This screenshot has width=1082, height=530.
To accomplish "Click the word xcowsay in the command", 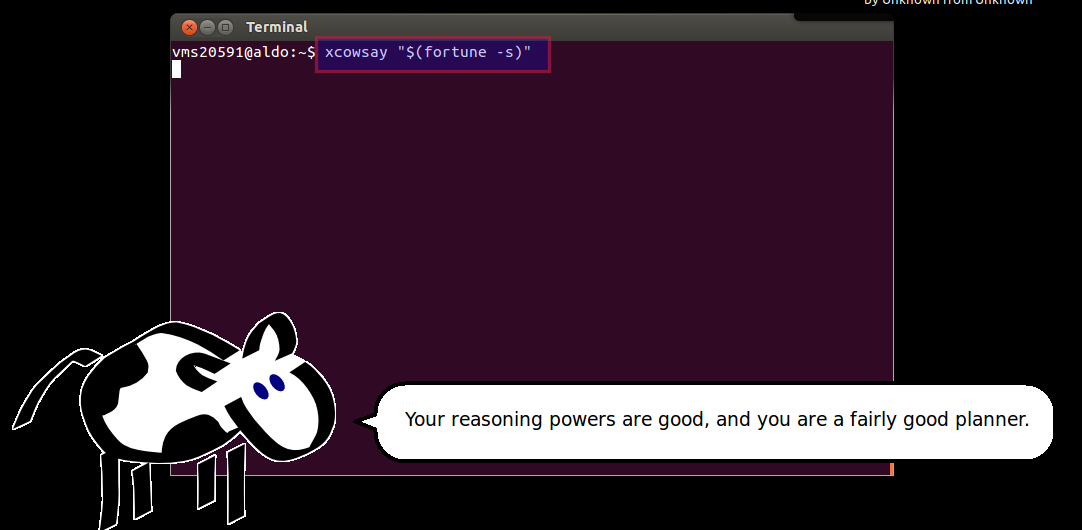I will tap(356, 52).
